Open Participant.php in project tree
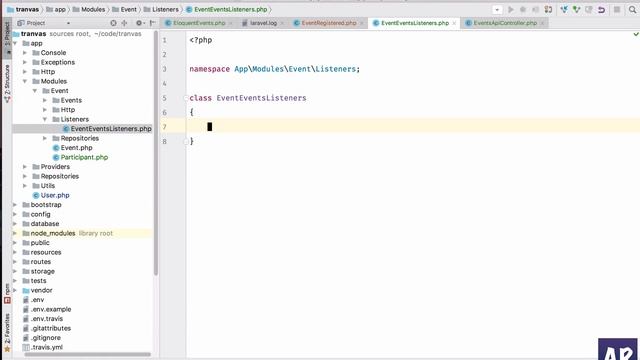This screenshot has width=640, height=360. [x=80, y=157]
